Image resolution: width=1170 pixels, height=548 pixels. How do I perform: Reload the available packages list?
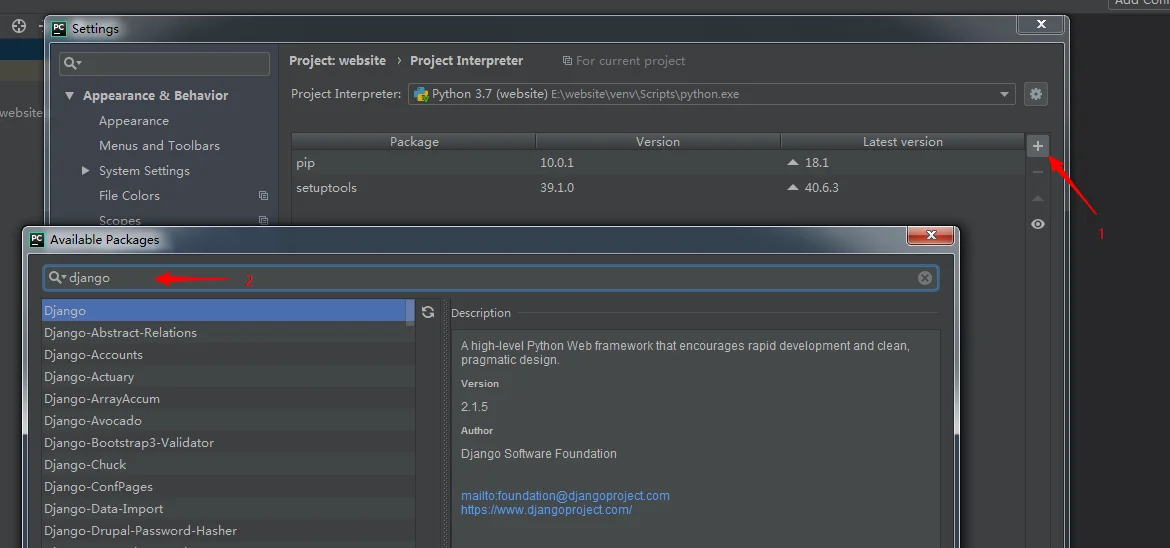(x=428, y=312)
